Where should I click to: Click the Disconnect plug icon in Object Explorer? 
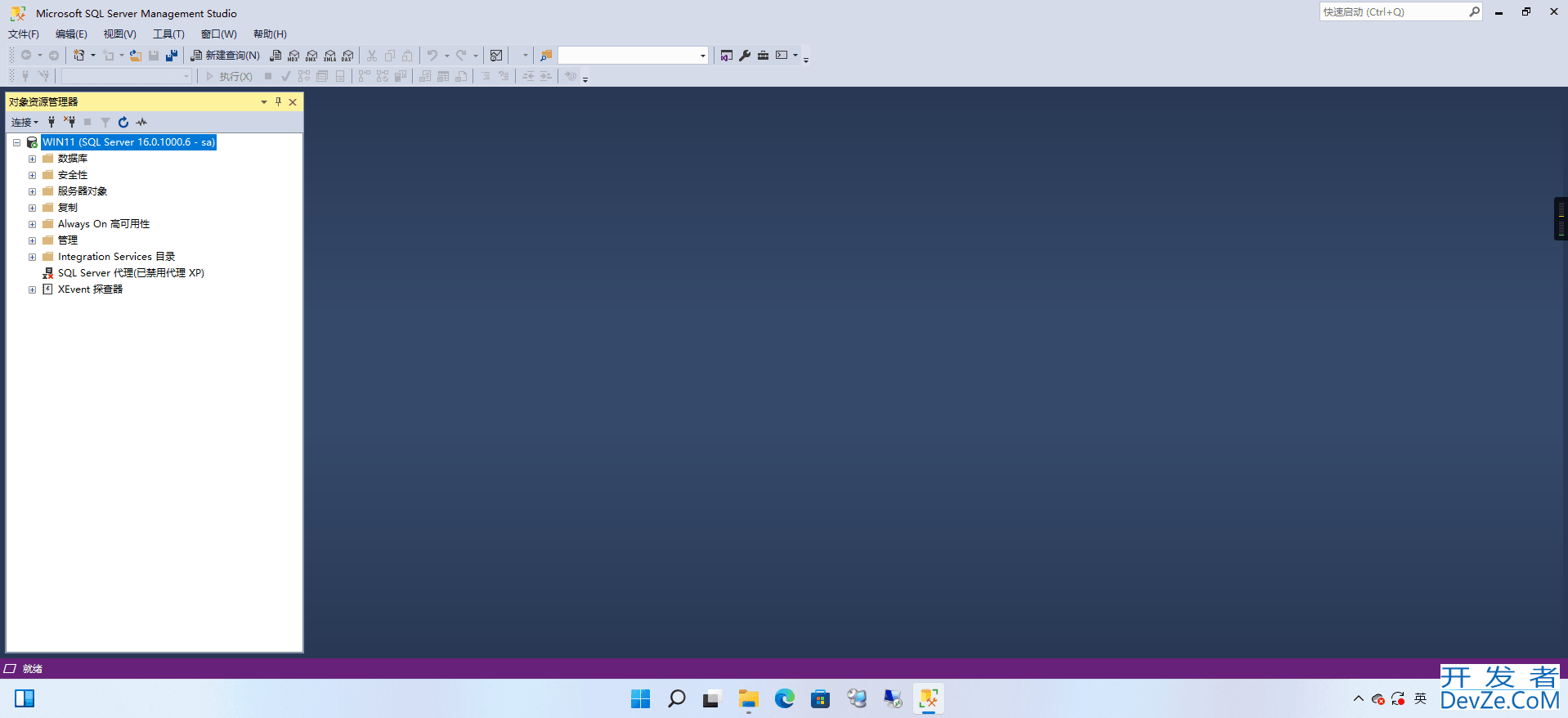tap(69, 123)
